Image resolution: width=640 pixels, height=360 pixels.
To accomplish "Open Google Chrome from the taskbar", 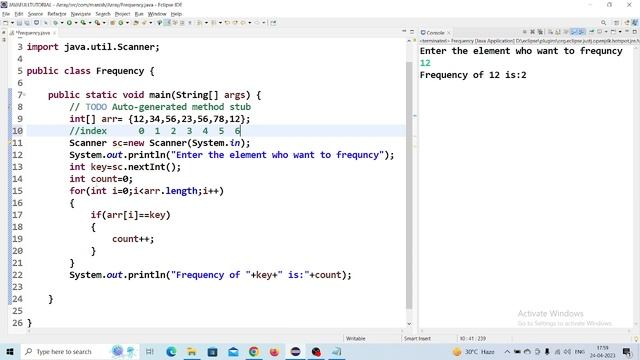I will (254, 351).
